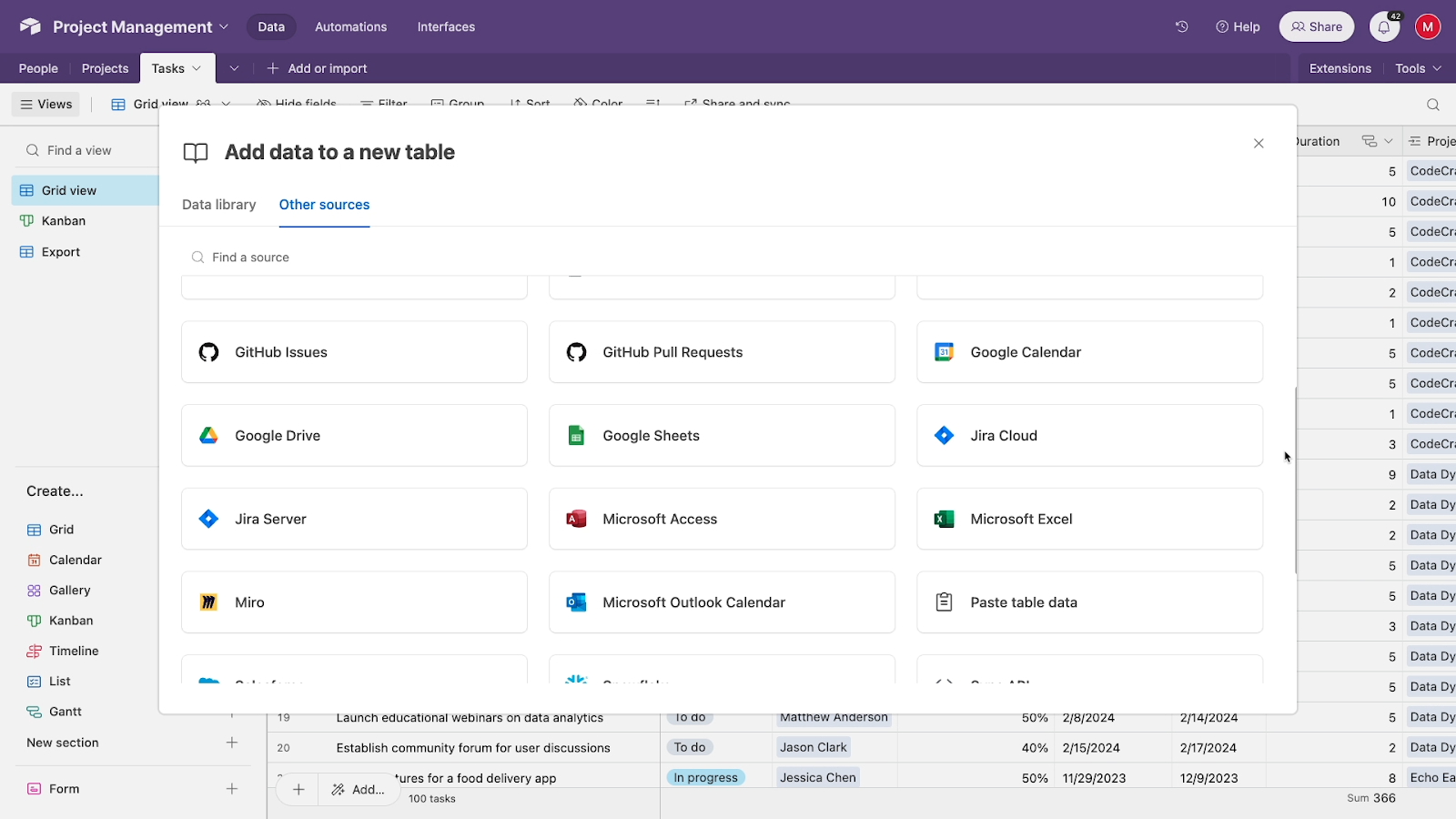The height and width of the screenshot is (819, 1456).
Task: Select Grid view in sidebar
Action: [x=85, y=190]
